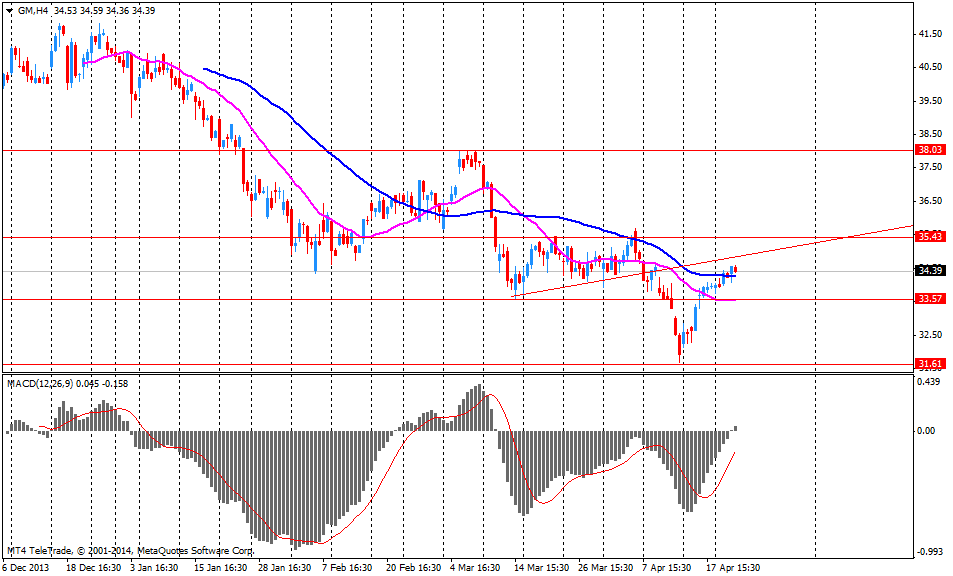953x576 pixels.
Task: Select the red horizontal line at 38.03
Action: 456,150
